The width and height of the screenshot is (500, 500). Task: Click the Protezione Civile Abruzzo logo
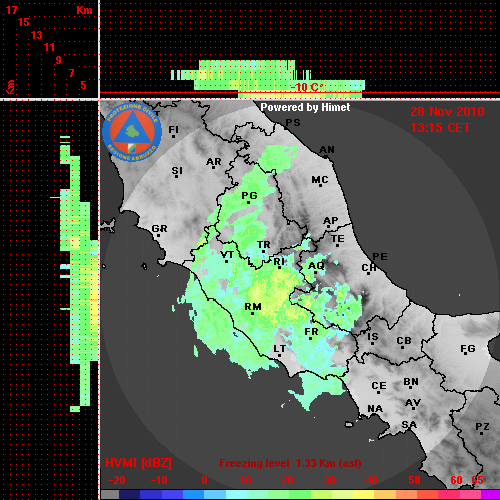[x=132, y=132]
